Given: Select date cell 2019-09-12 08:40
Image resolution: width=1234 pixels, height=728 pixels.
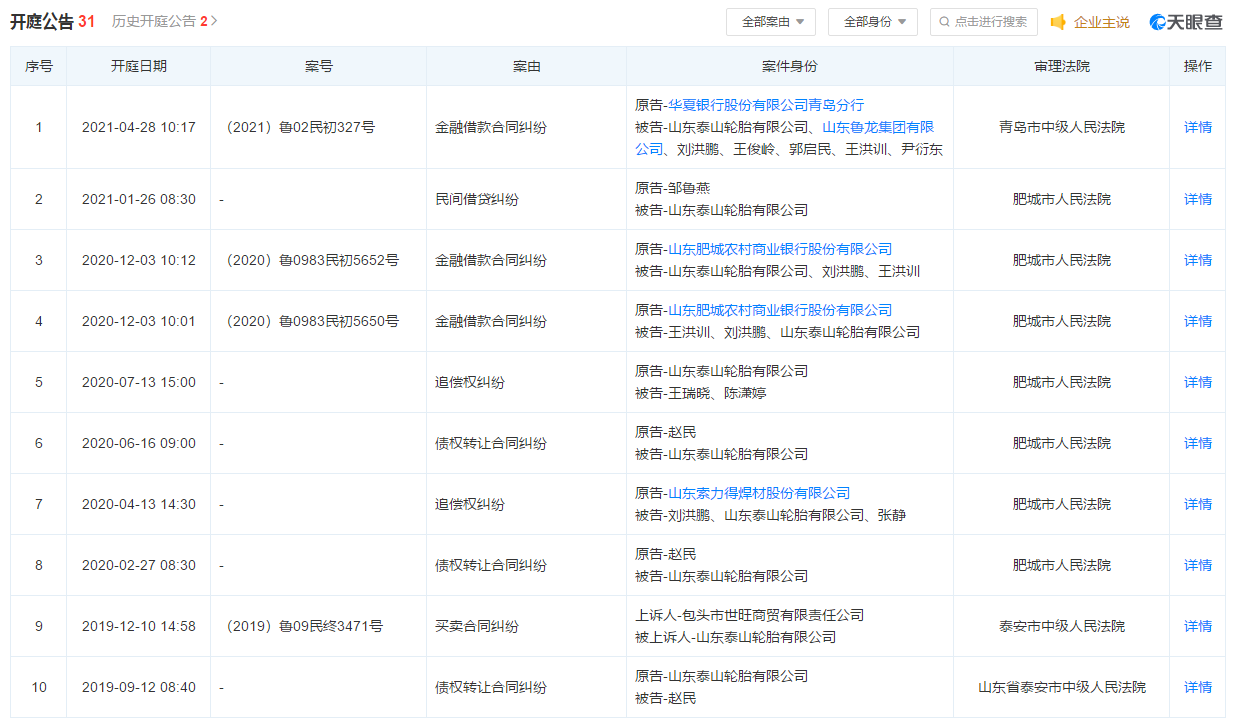Looking at the screenshot, I should [x=139, y=687].
